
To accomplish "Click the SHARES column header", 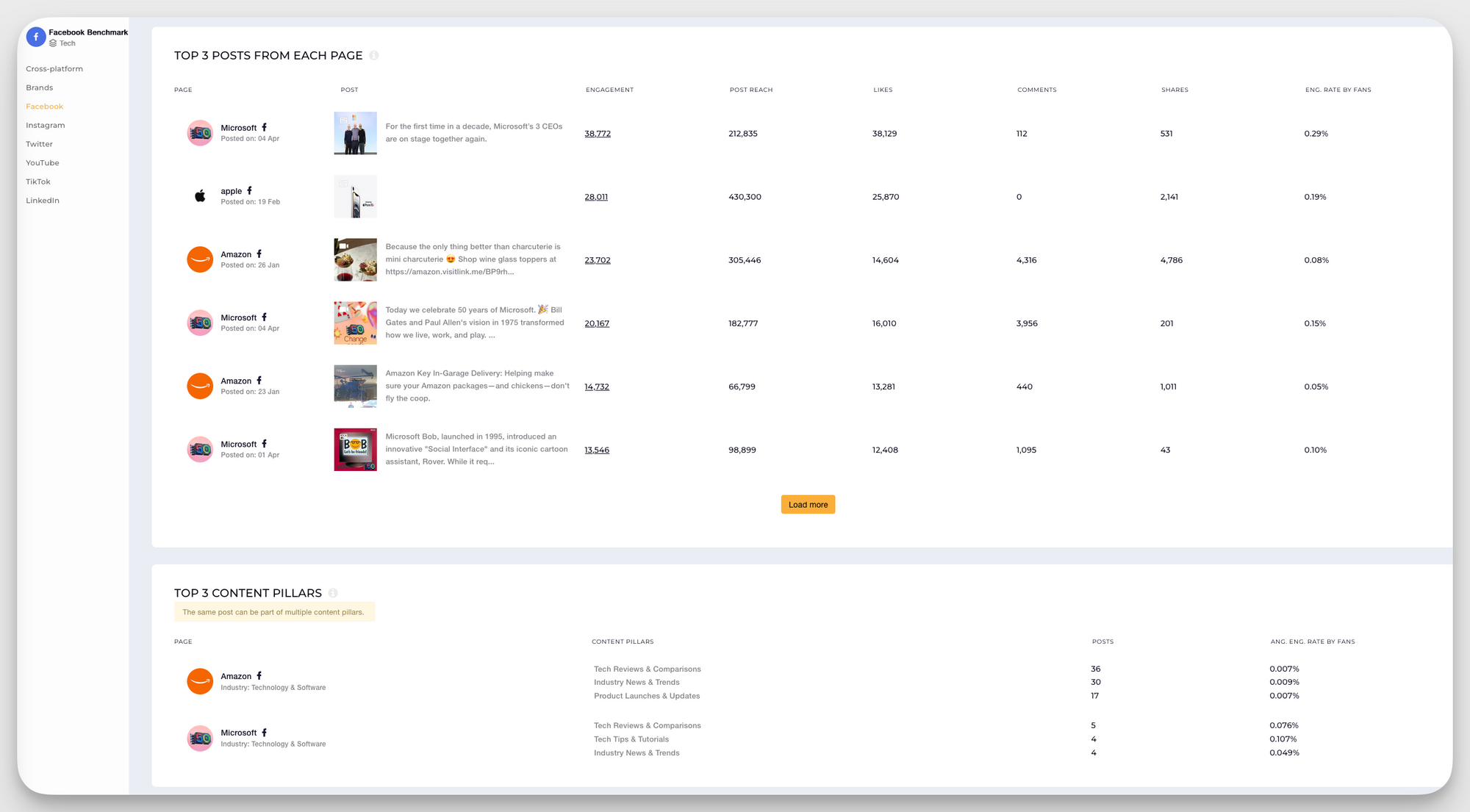I will (x=1175, y=90).
